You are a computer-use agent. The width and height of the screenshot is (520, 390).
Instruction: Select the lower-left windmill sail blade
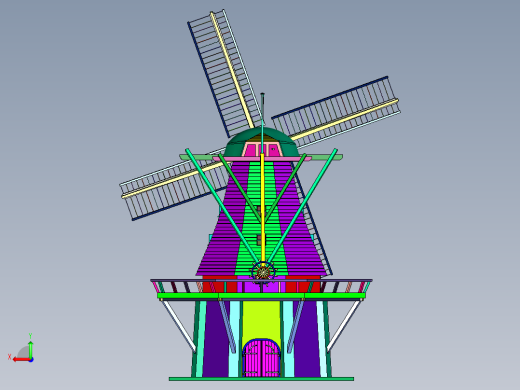(x=175, y=185)
